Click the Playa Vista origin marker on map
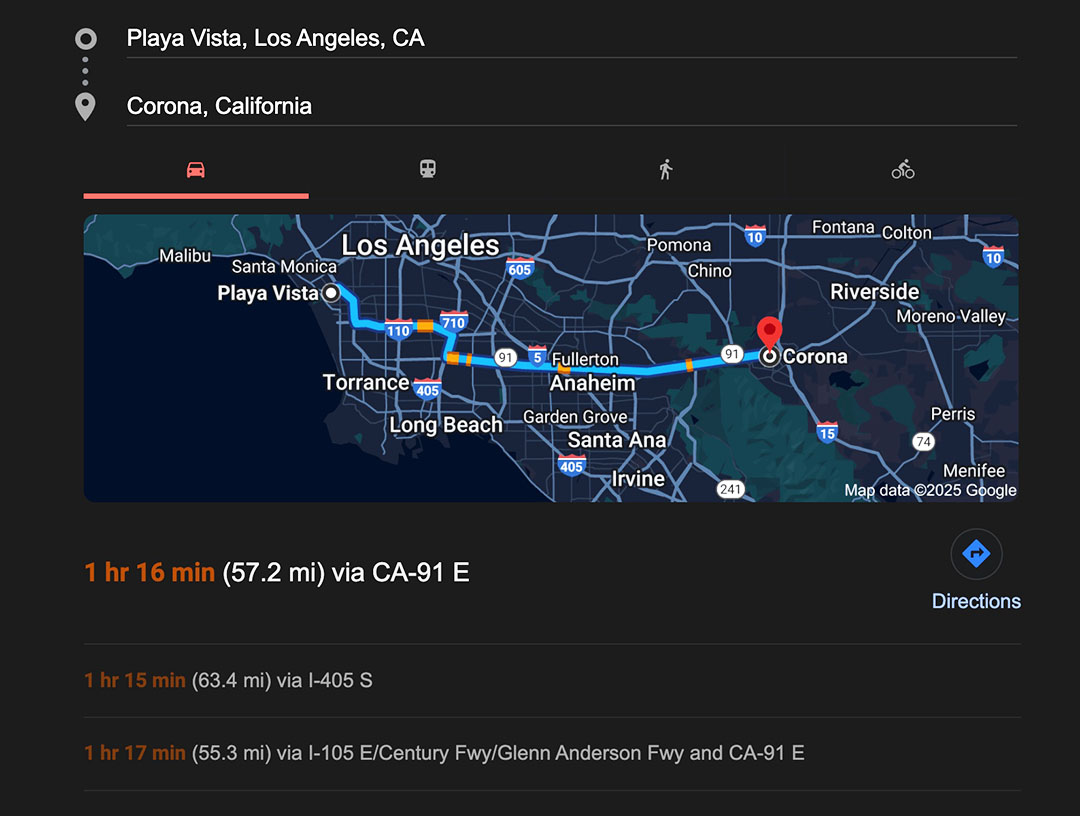The height and width of the screenshot is (816, 1080). [331, 293]
